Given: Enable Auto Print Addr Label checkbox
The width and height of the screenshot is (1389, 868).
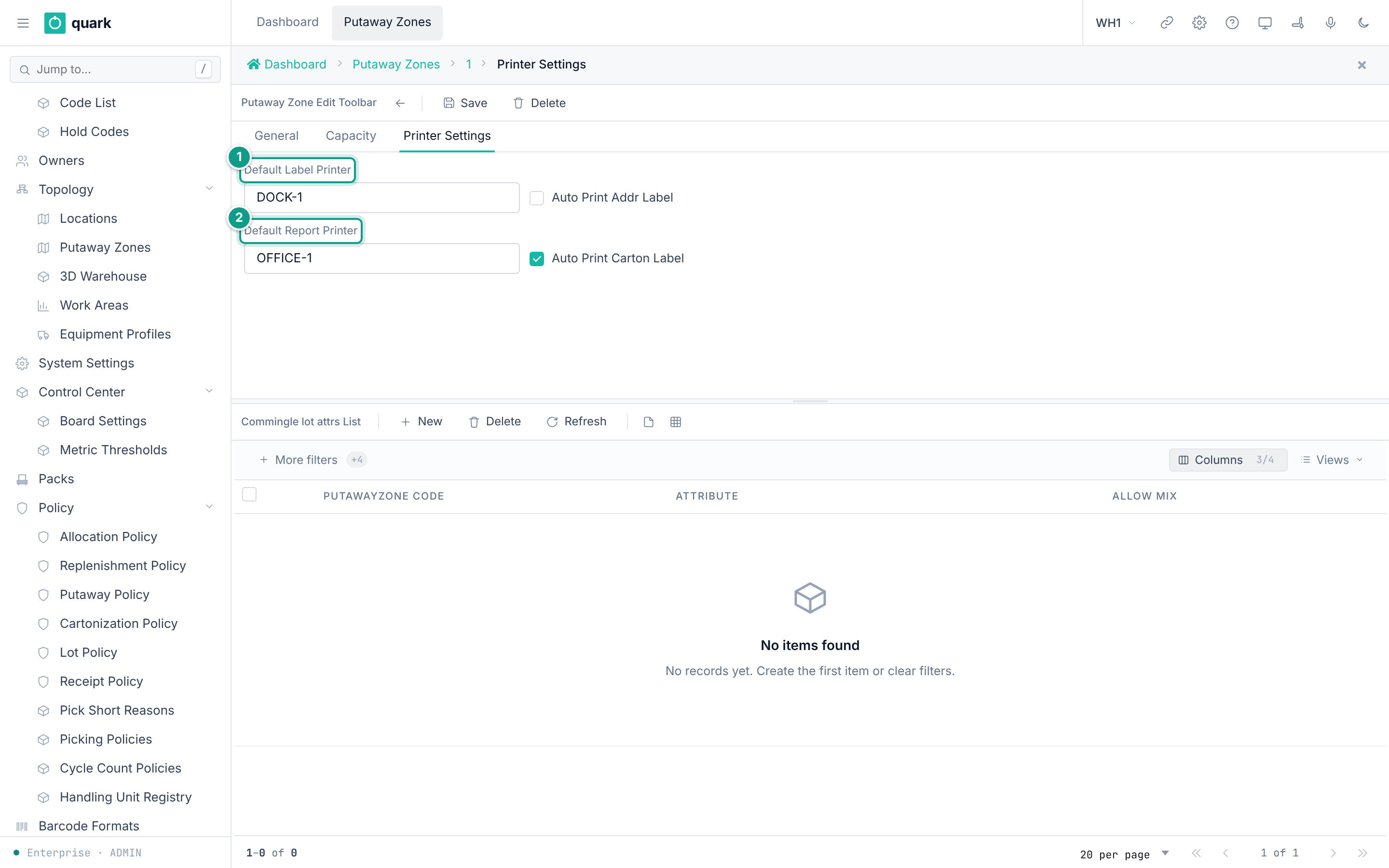Looking at the screenshot, I should (x=537, y=198).
